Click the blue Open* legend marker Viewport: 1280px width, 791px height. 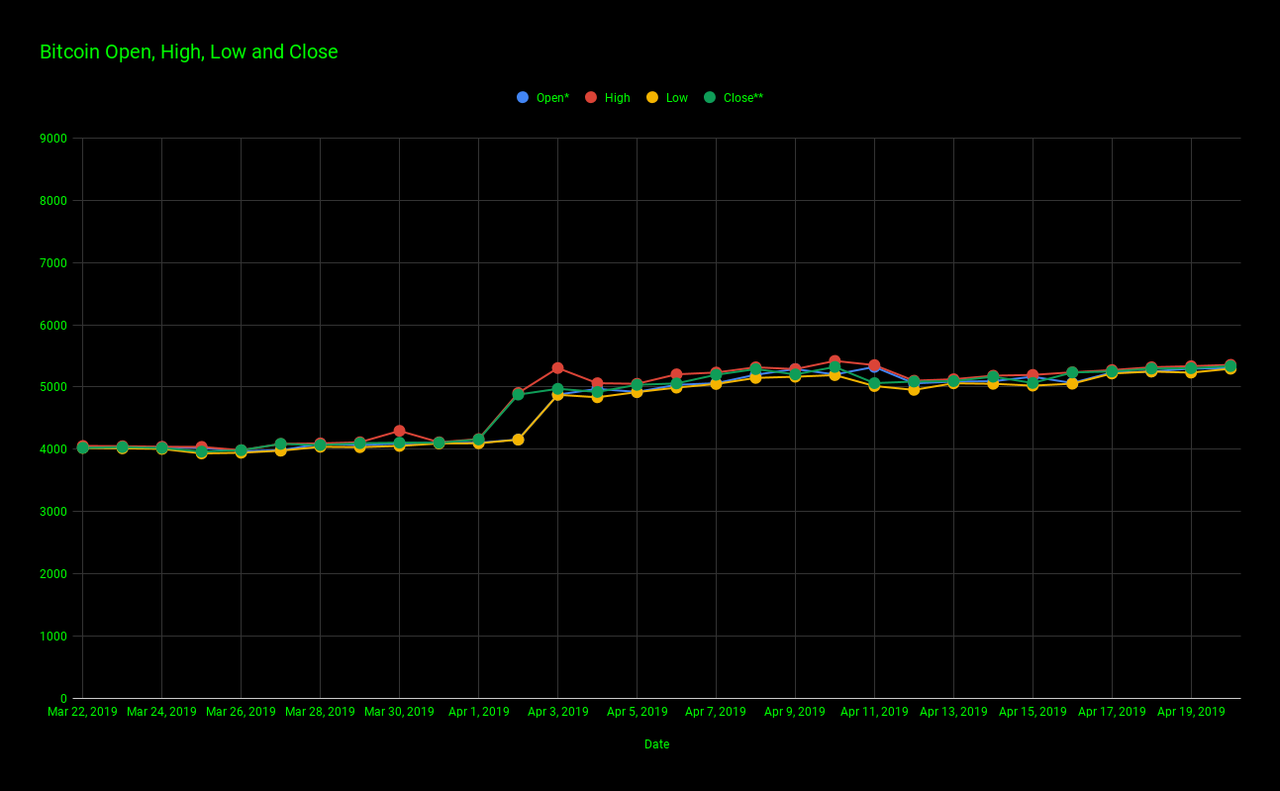(522, 97)
